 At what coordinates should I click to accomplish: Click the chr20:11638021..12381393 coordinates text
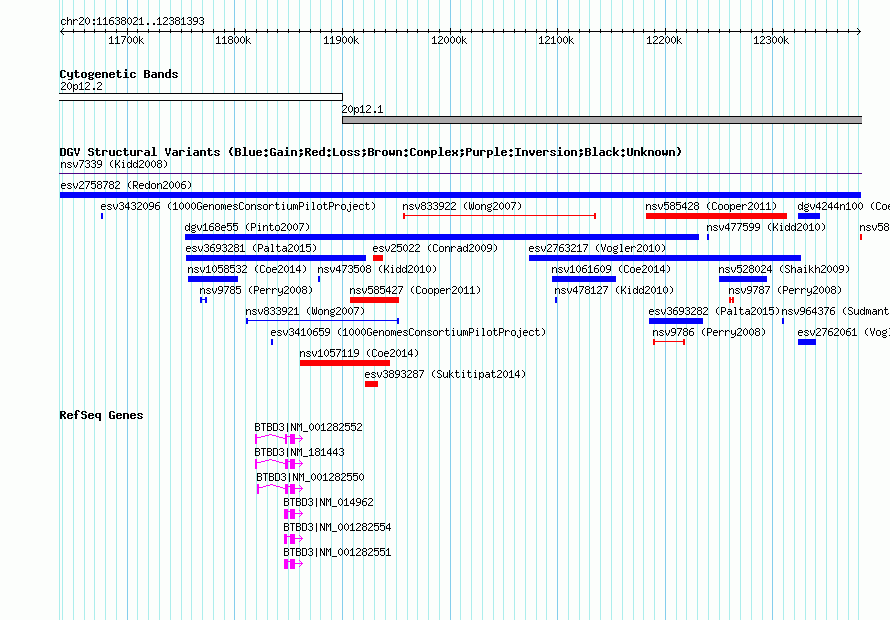tap(132, 21)
